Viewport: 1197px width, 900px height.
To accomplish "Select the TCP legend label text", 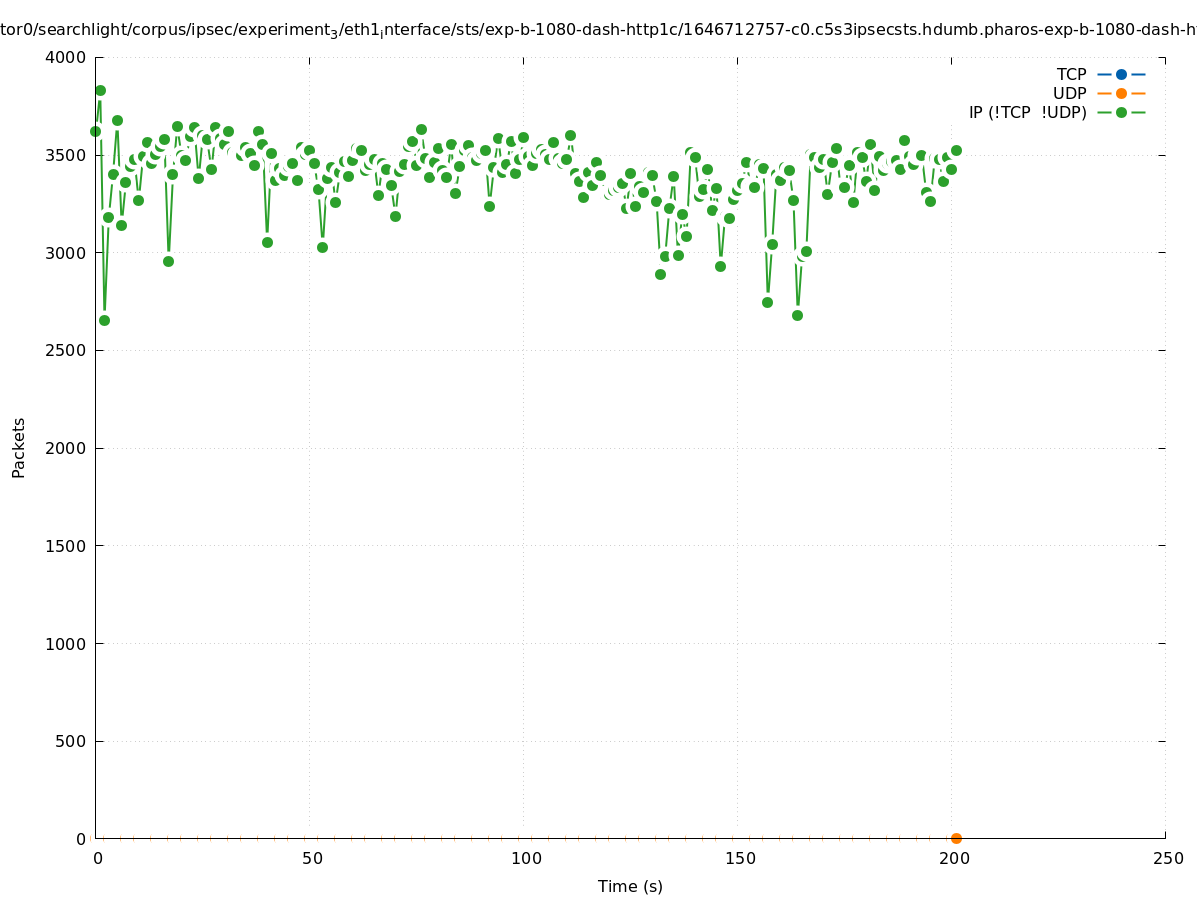I will pyautogui.click(x=1071, y=74).
